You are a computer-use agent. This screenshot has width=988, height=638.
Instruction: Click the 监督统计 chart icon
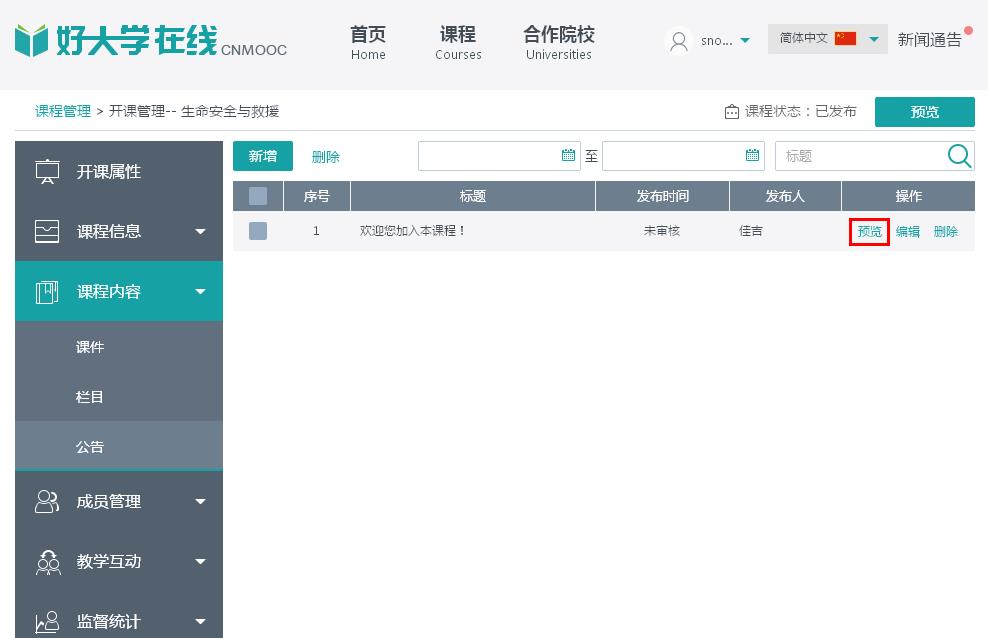[x=47, y=622]
